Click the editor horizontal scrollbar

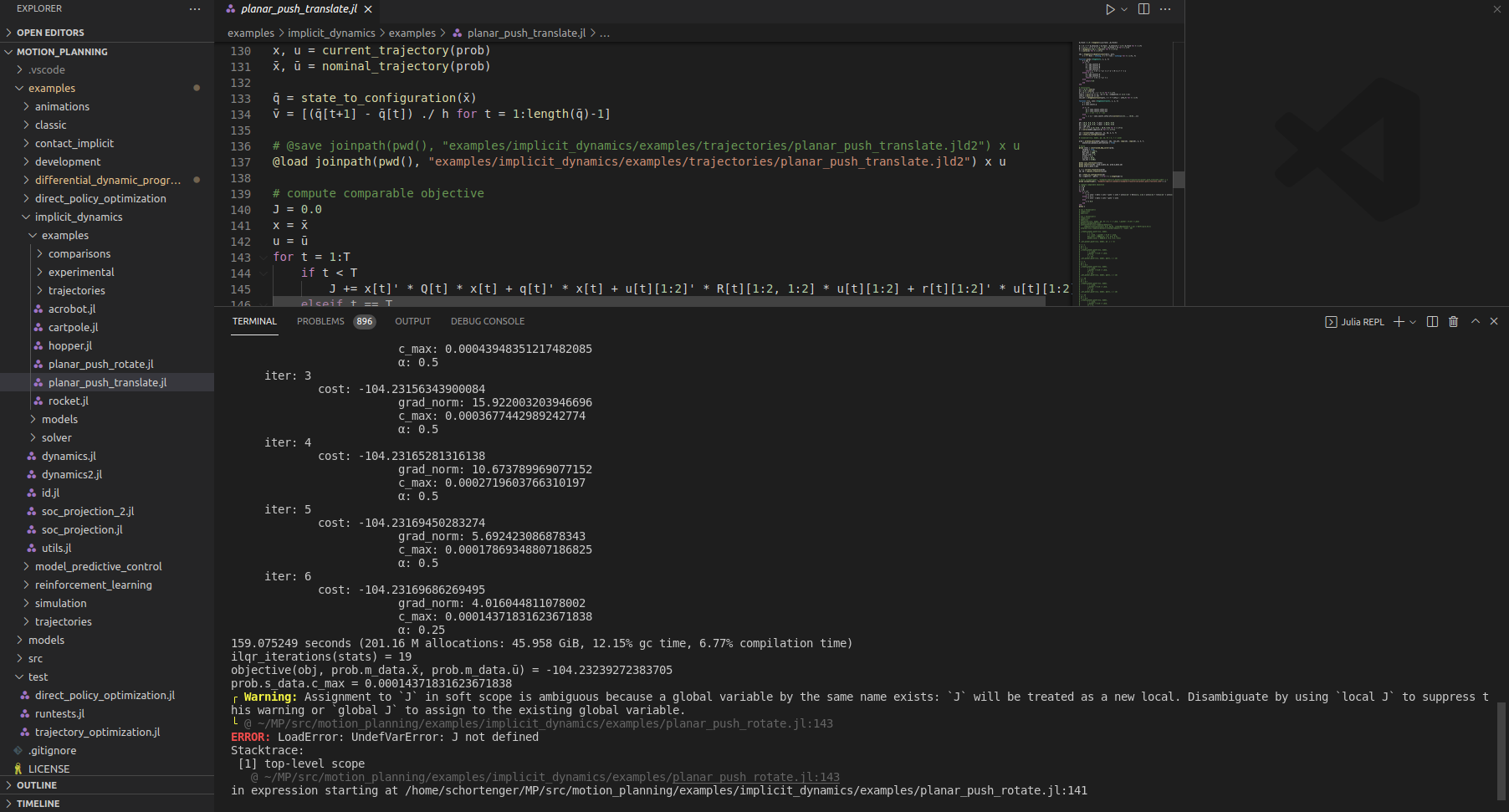coord(659,302)
